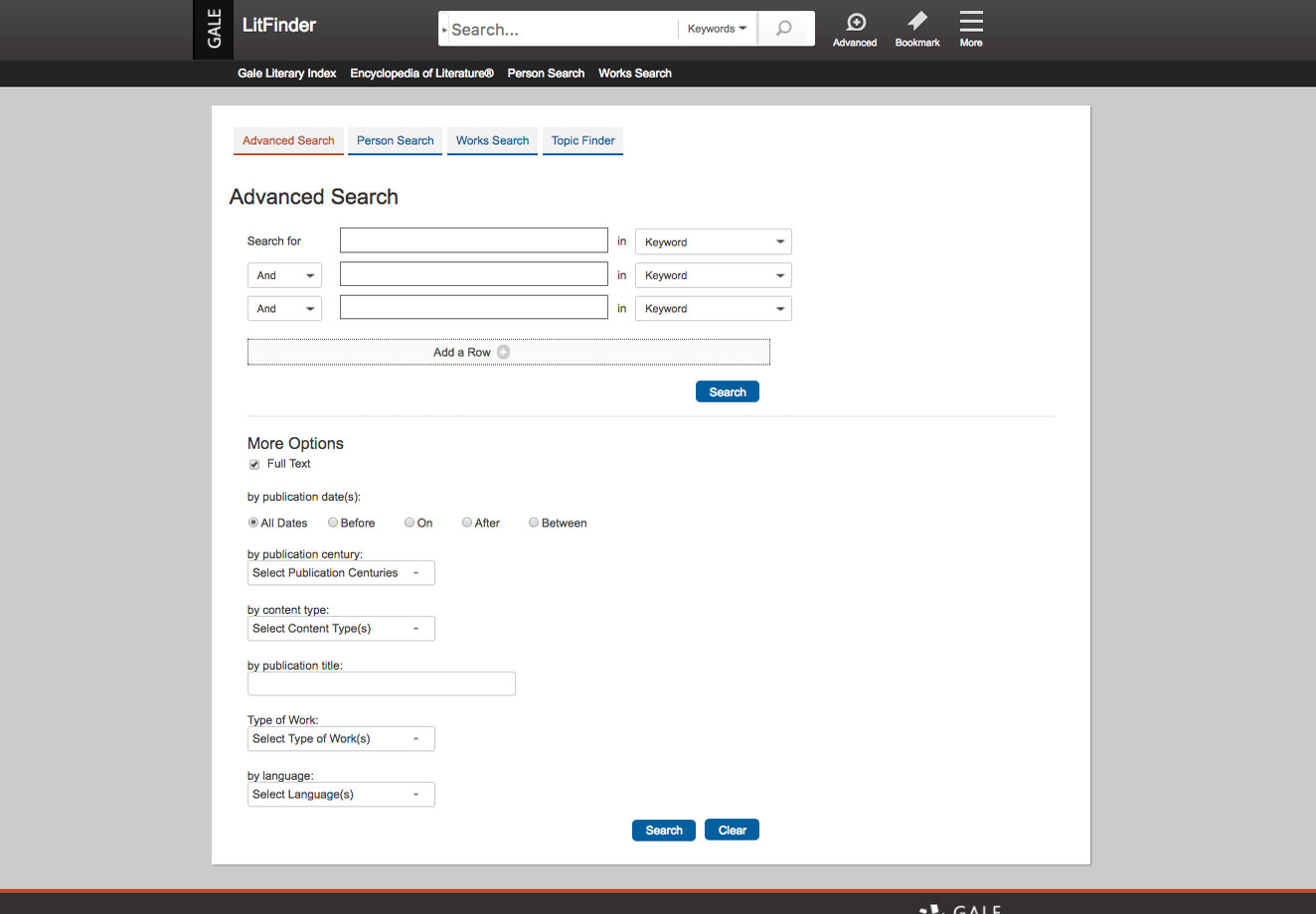
Task: Expand Select Language(s) dropdown
Action: [341, 795]
